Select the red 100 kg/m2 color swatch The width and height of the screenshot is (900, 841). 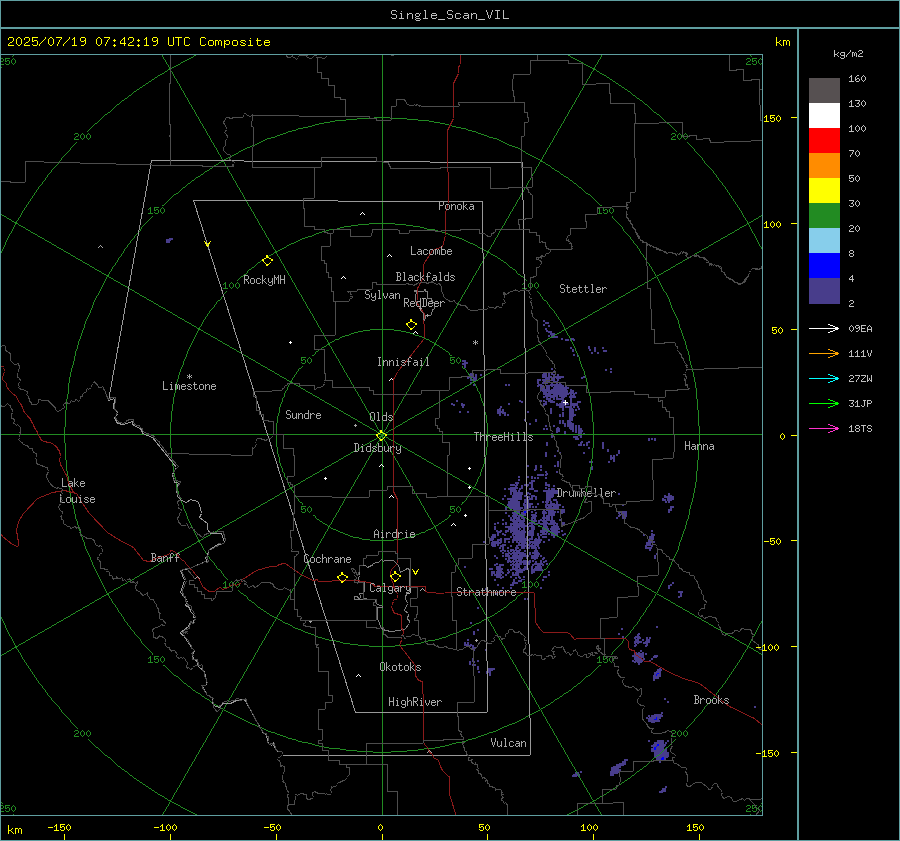(824, 141)
